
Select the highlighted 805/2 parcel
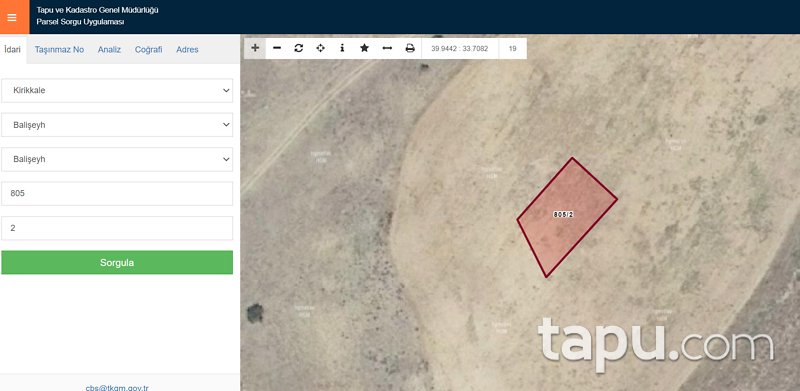point(566,217)
